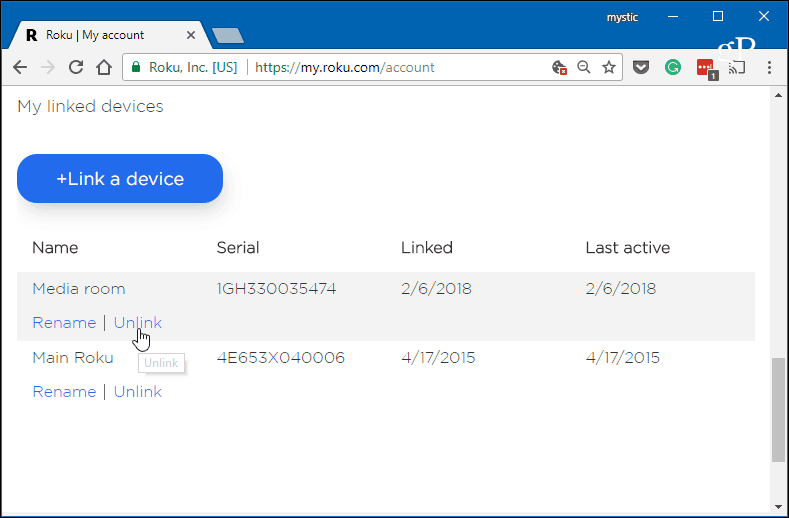This screenshot has height=518, width=789.
Task: Open the Grammarly extension icon
Action: pos(673,67)
